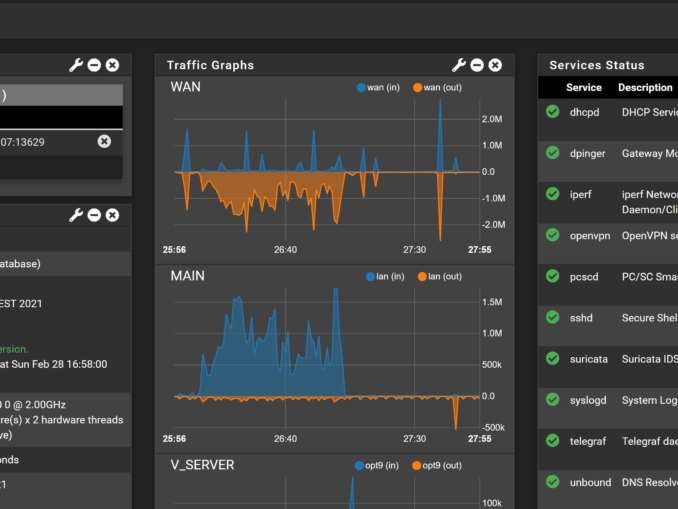Toggle the wan (in) series in WAN graph
Viewport: 678px width, 509px height.
pyautogui.click(x=378, y=88)
